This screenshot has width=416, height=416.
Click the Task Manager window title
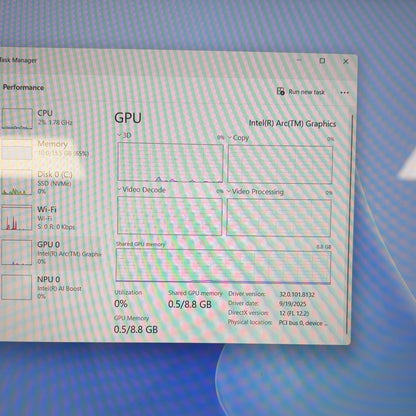pyautogui.click(x=18, y=60)
